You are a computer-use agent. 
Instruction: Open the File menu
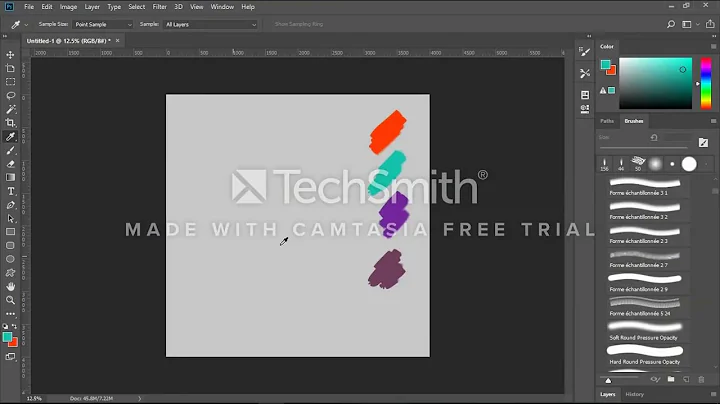click(x=29, y=7)
